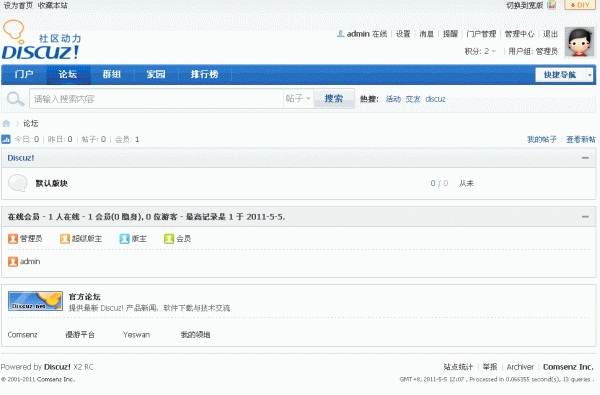Click the blue statistics chart icon
This screenshot has width=600, height=395.
point(6,139)
